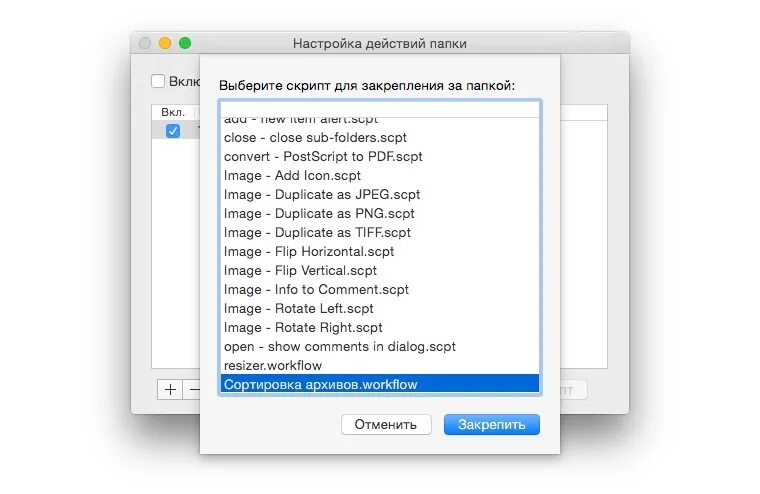
Task: Click the Отменить button
Action: [x=386, y=424]
